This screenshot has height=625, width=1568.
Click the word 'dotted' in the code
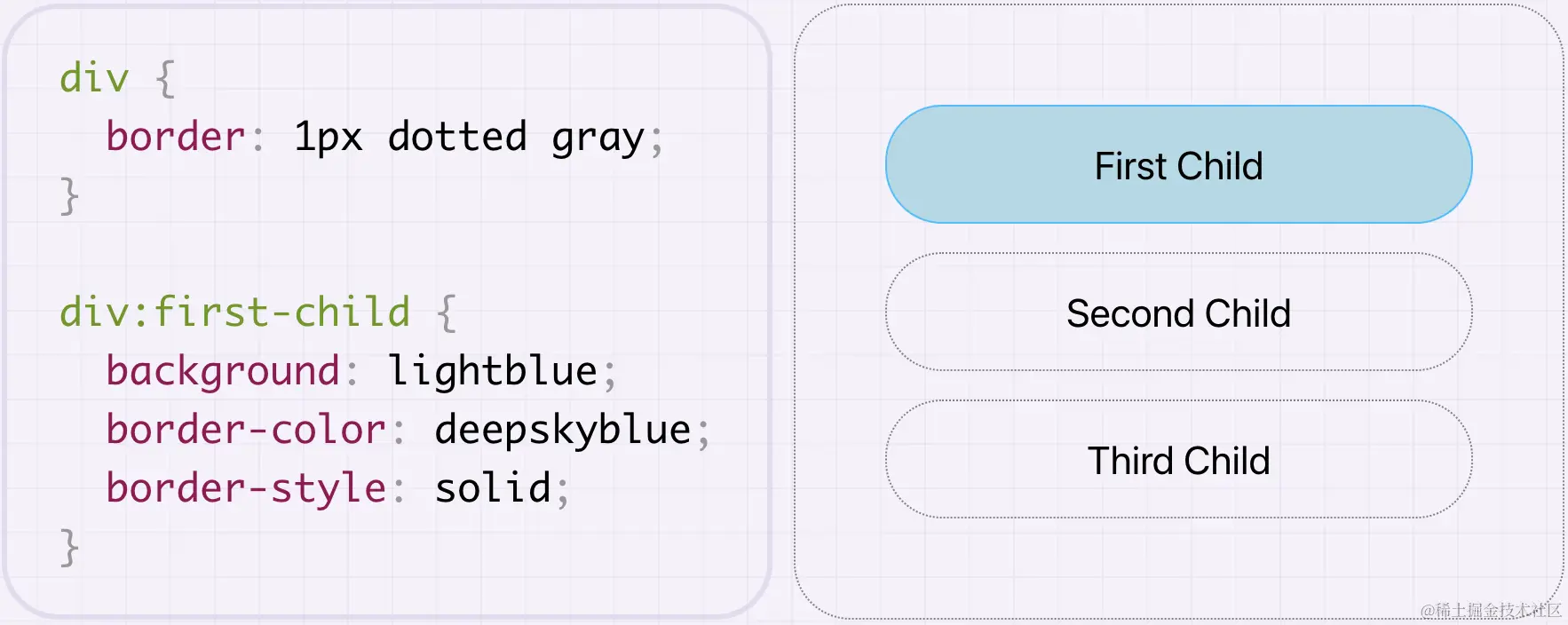(458, 137)
